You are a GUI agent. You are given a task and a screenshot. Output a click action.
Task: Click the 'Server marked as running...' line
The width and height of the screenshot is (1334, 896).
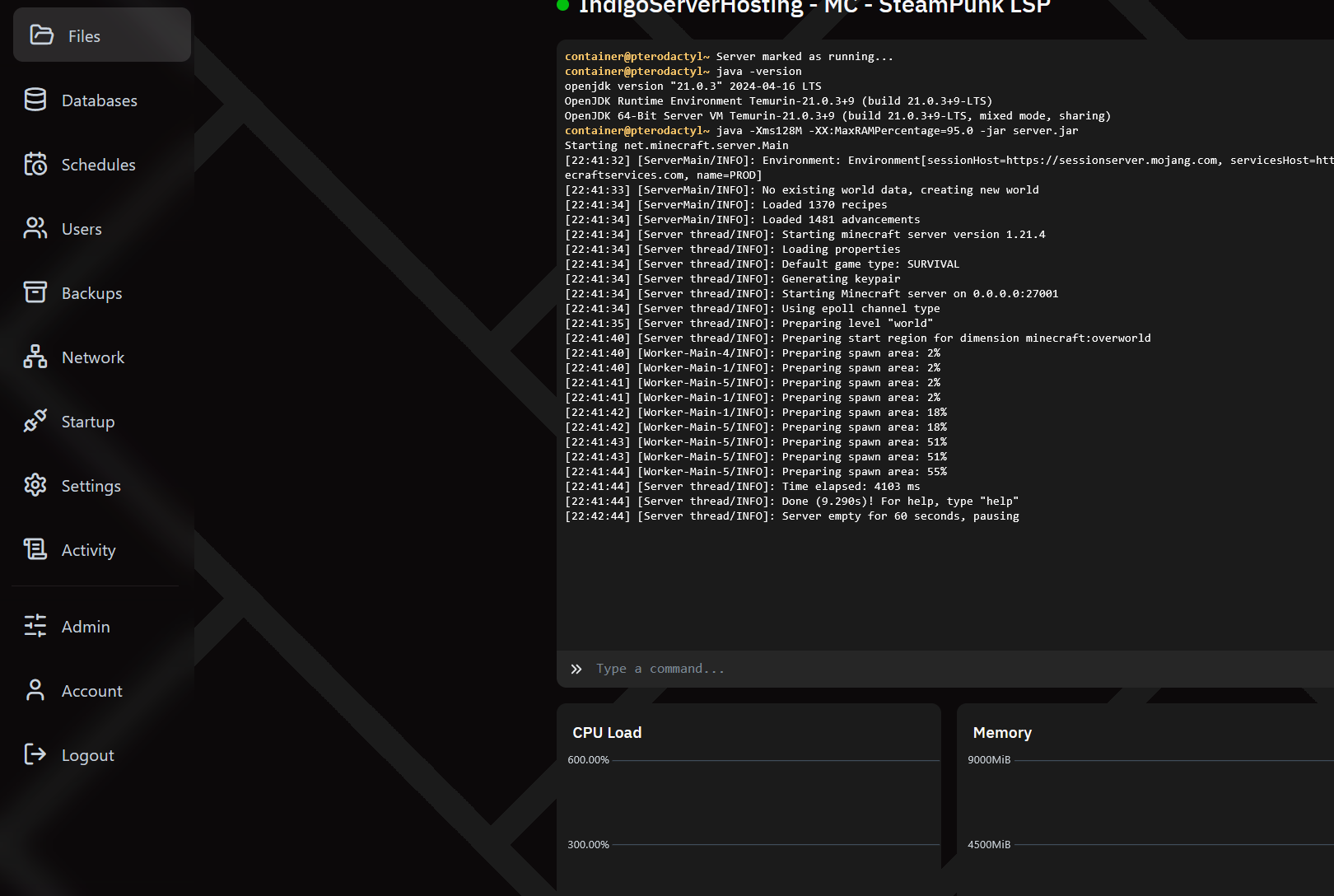(x=729, y=56)
